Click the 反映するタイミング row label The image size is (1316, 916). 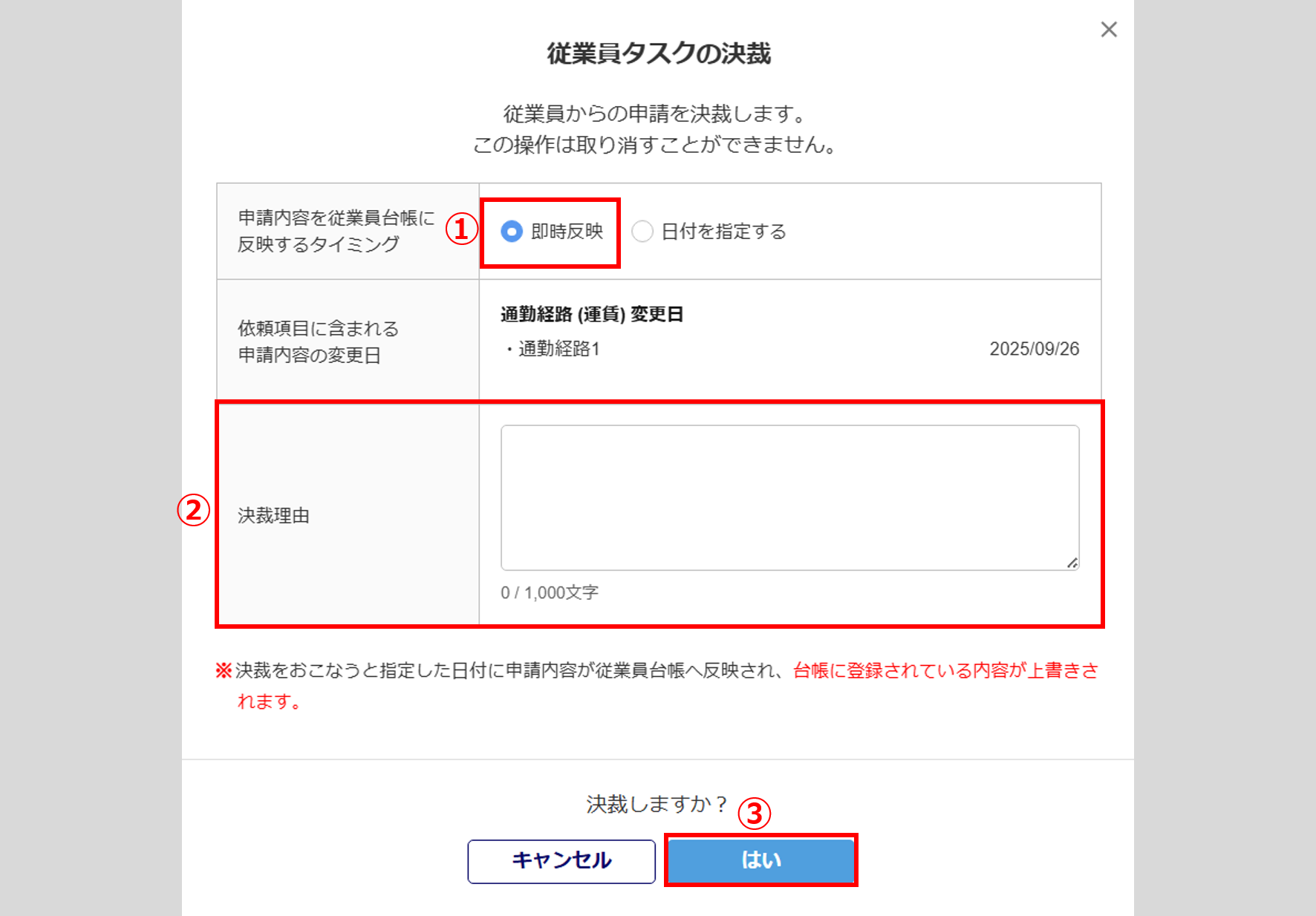tap(319, 243)
